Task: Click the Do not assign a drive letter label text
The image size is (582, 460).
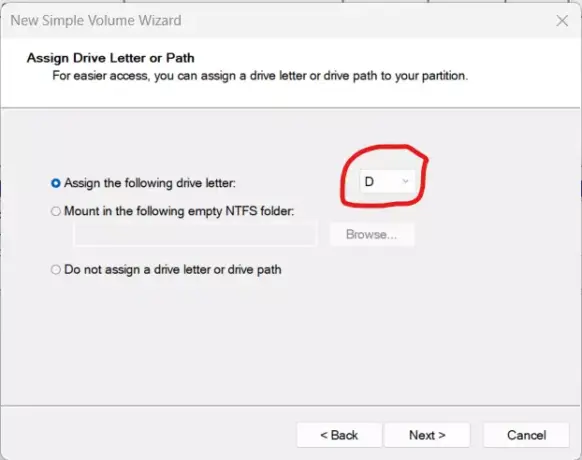Action: [173, 270]
